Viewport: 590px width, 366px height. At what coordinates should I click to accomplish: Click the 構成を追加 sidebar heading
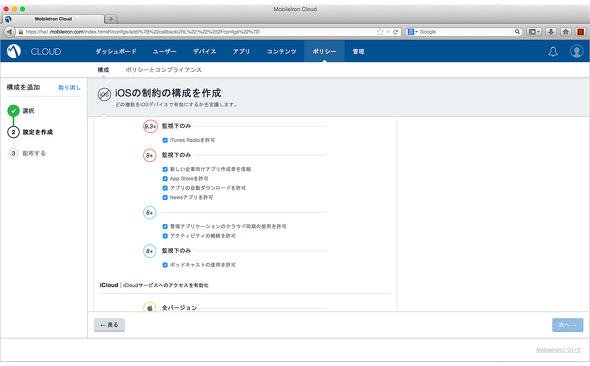(x=23, y=87)
